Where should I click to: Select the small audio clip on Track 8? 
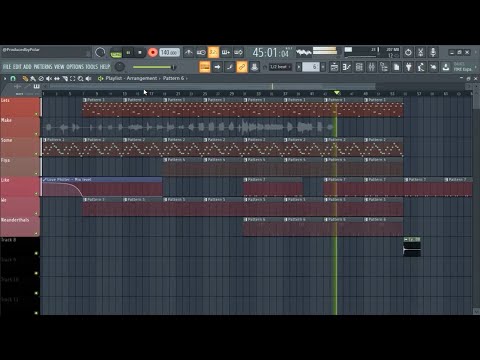(412, 247)
